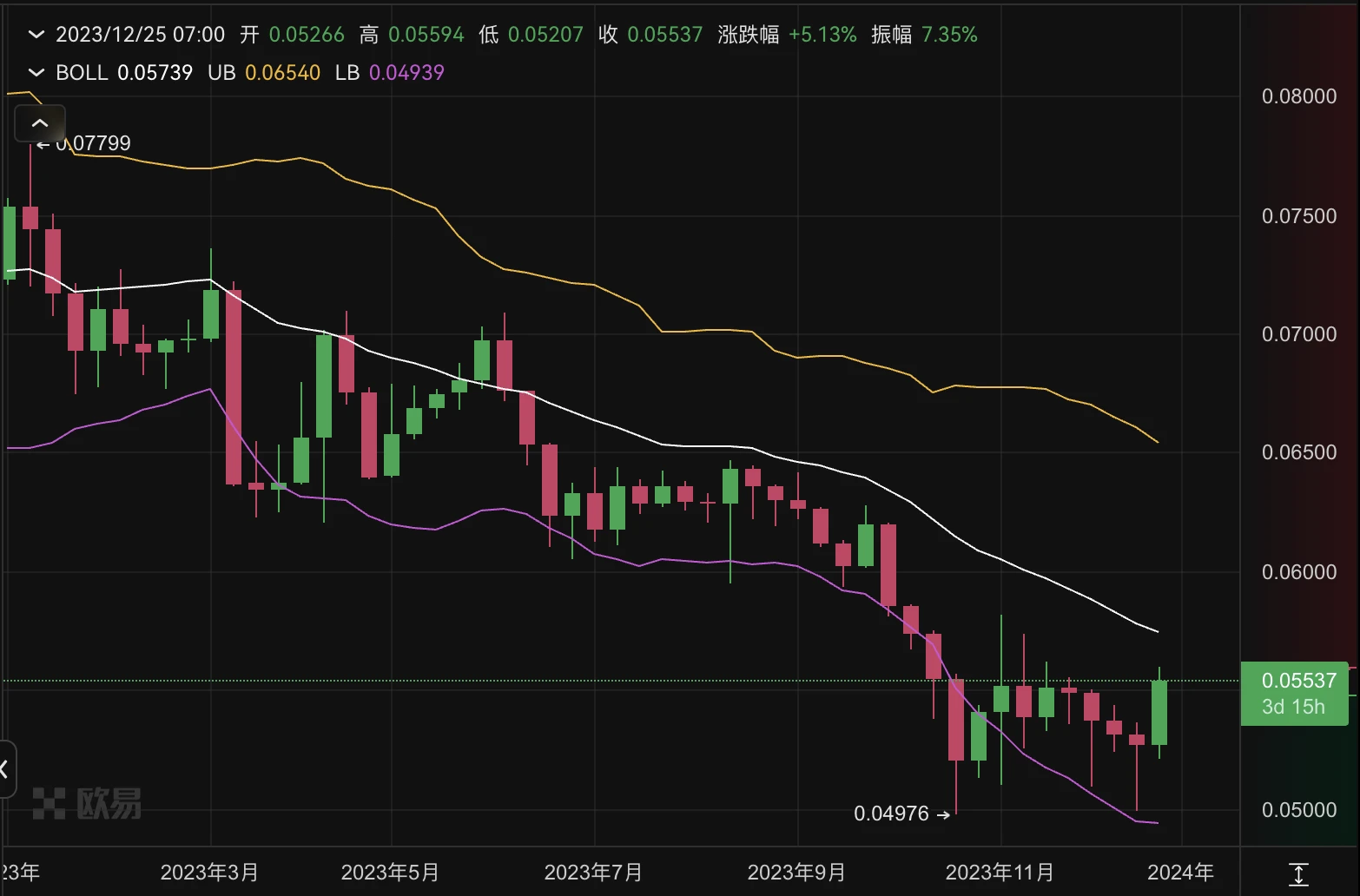Click the arrow beside the 0.07799 high marker
Image resolution: width=1360 pixels, height=896 pixels.
click(43, 144)
